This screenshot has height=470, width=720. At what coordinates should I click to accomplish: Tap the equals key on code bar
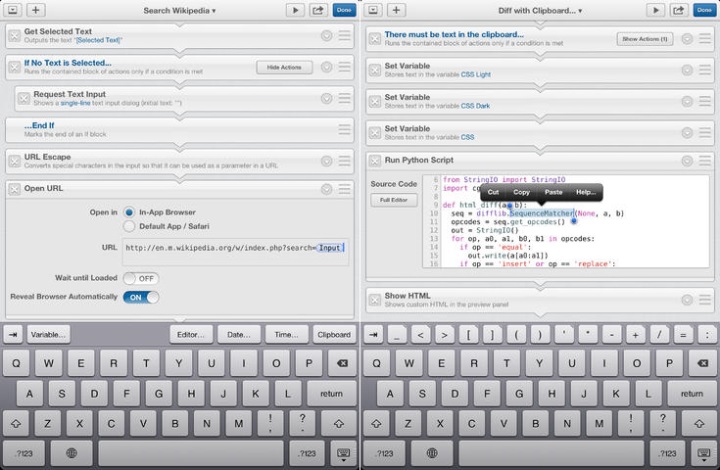click(683, 335)
